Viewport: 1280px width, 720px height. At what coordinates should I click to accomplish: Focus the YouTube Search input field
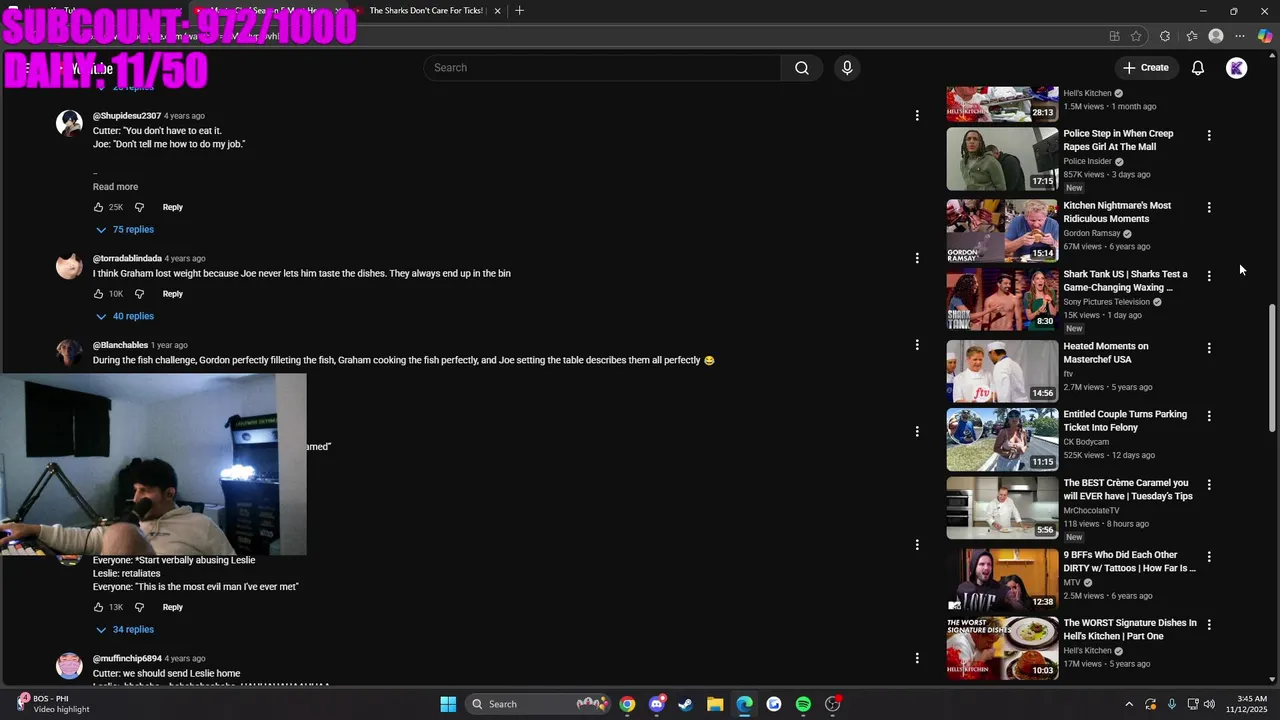point(602,68)
